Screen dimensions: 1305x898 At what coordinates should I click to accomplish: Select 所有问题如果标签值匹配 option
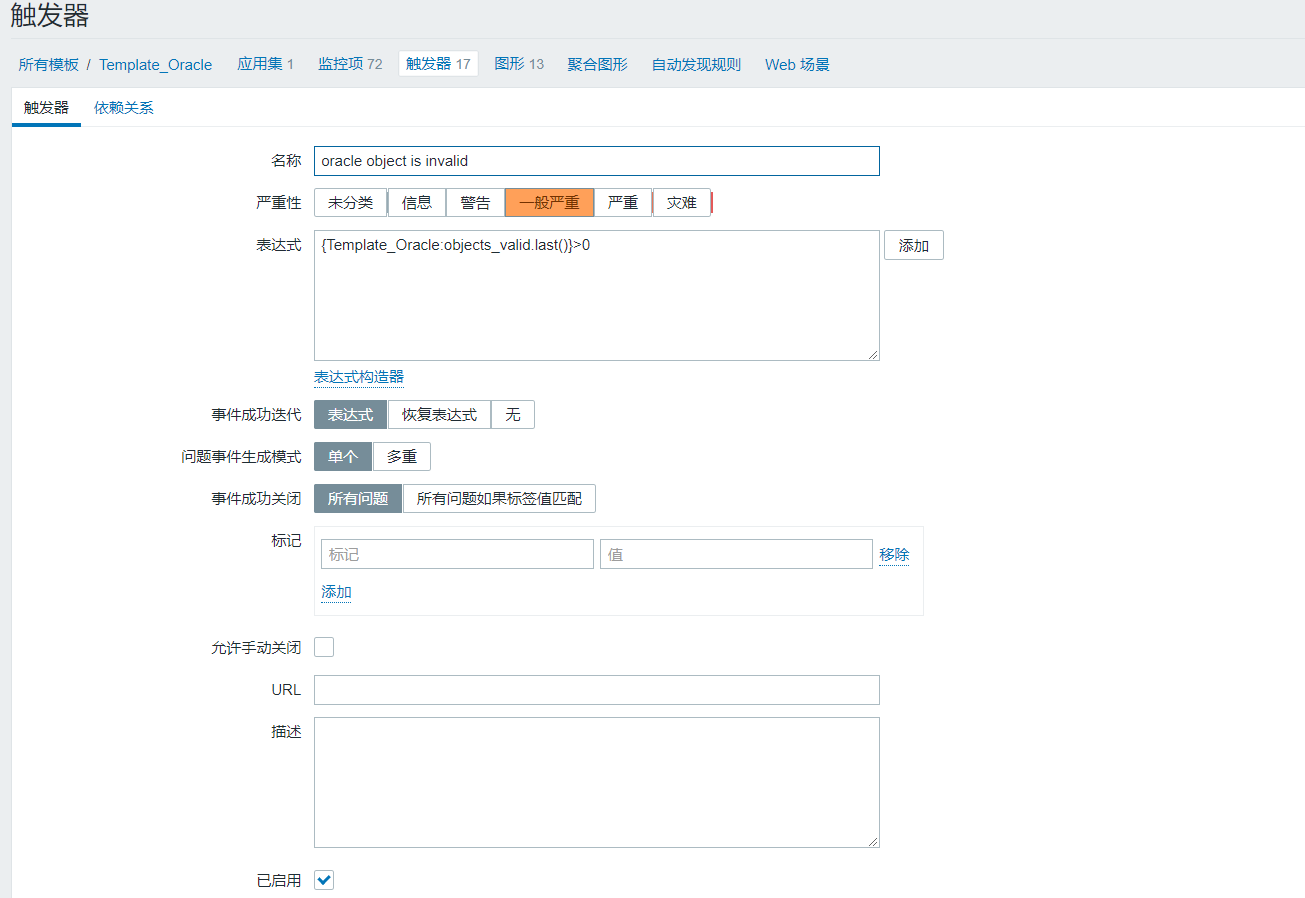point(499,498)
